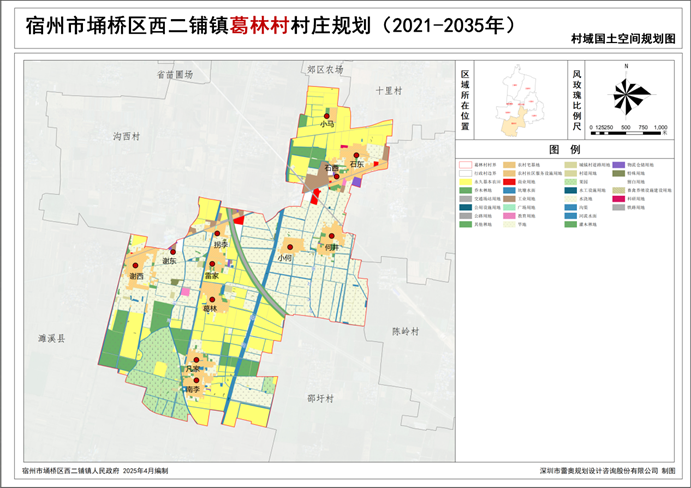Select the 何井 village marker dot

[x=332, y=237]
